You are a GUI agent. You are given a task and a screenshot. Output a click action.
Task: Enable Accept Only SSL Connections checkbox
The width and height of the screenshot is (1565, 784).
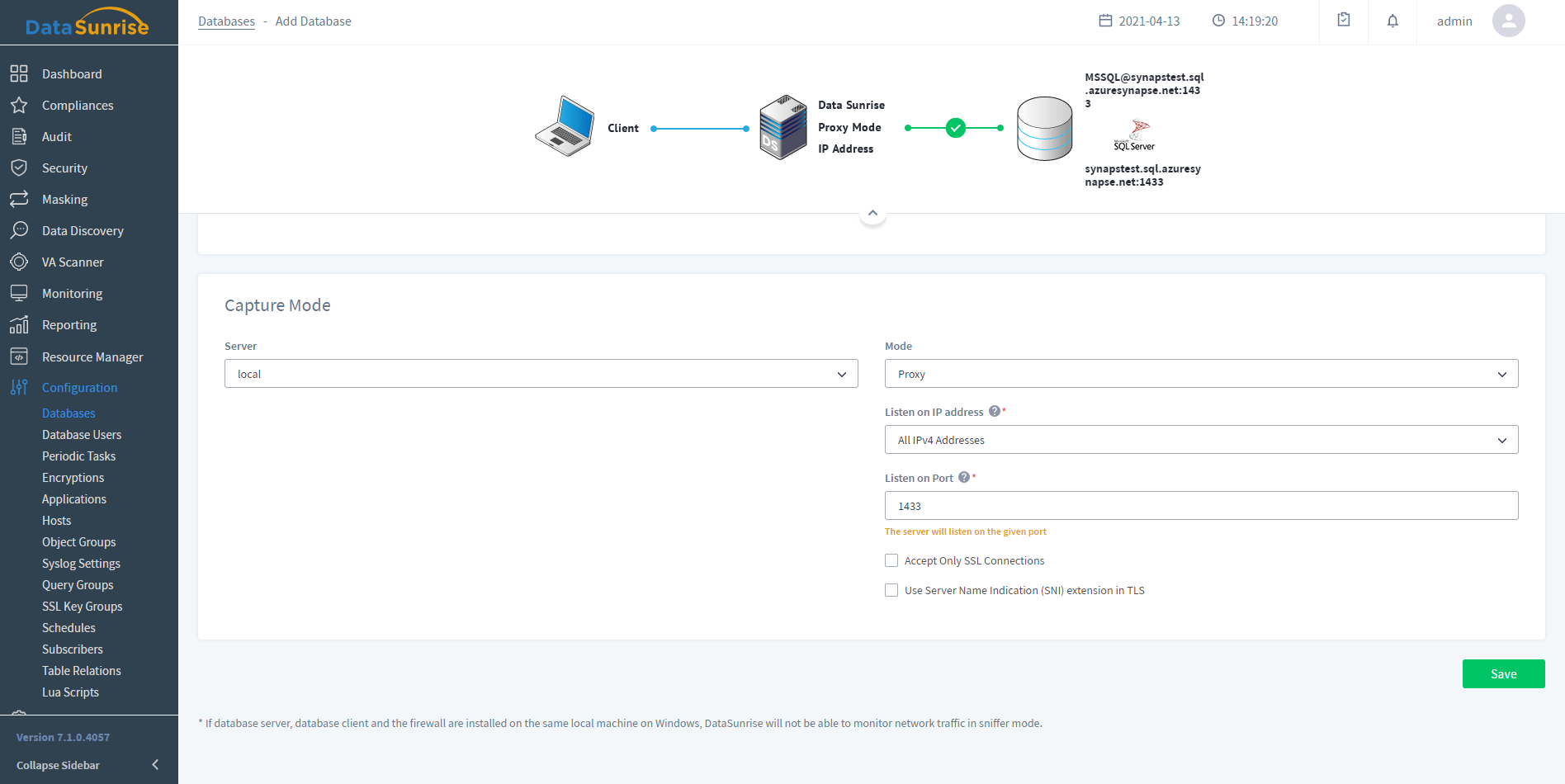(x=891, y=560)
